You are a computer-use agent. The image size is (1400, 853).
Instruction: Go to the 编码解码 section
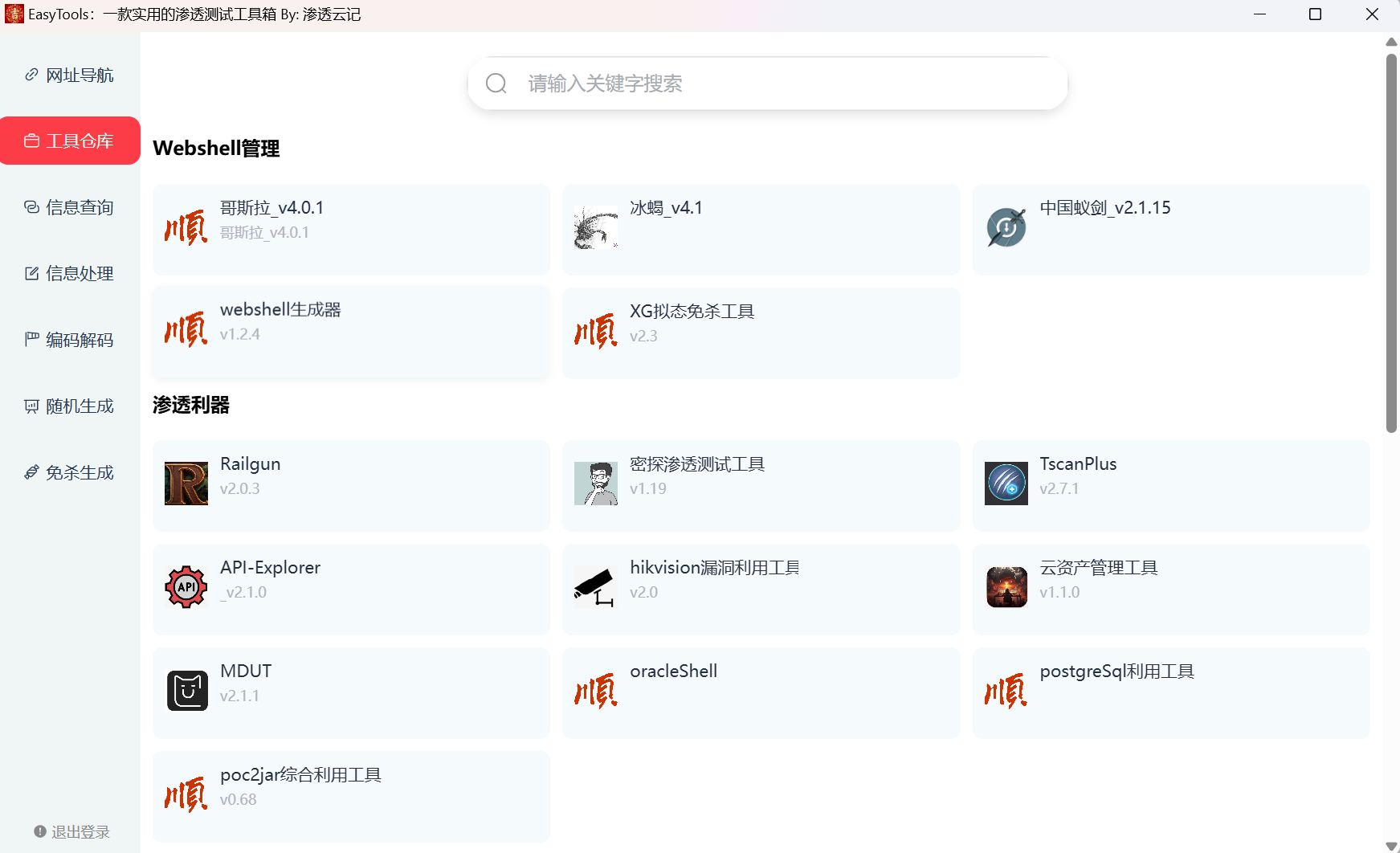coord(69,339)
